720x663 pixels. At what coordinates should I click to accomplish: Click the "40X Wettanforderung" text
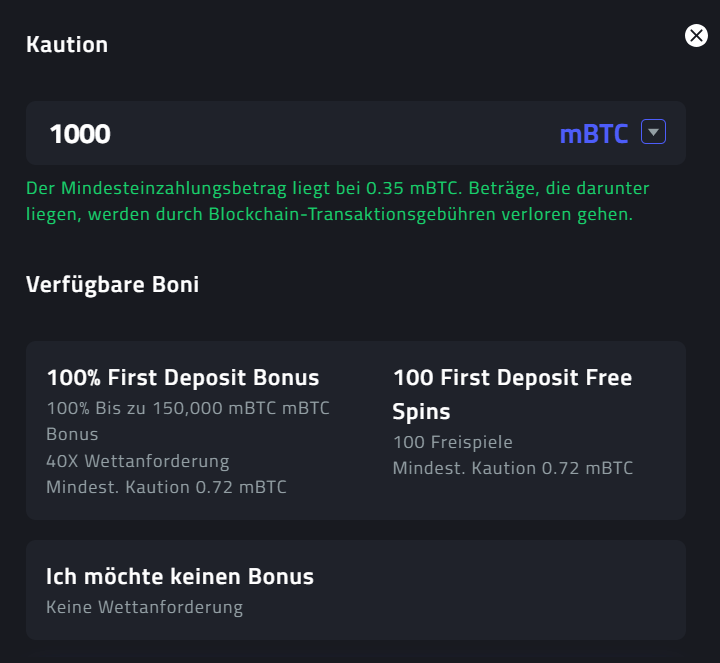point(138,461)
